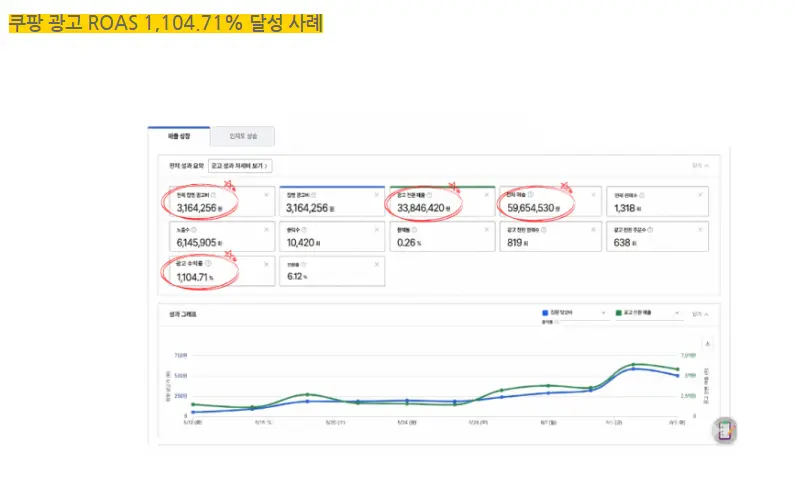Select the 6,145,905 value text

pyautogui.click(x=199, y=242)
